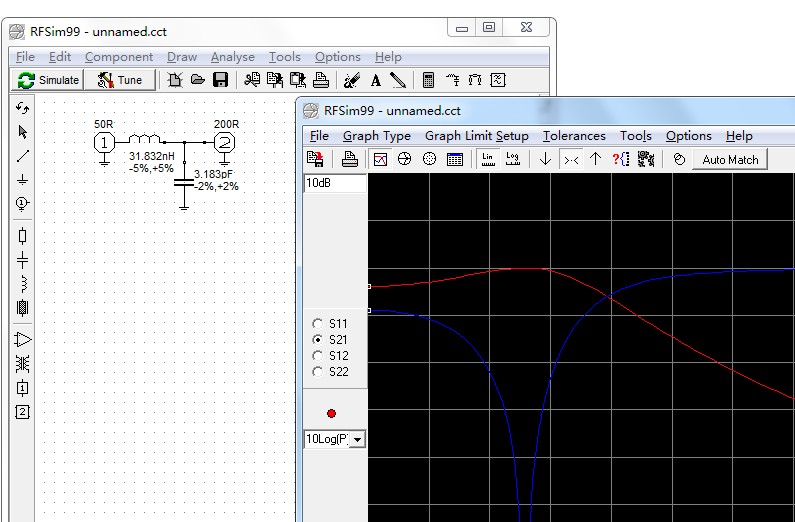The width and height of the screenshot is (795, 522).
Task: Choose the S22 radio button
Action: [x=318, y=372]
